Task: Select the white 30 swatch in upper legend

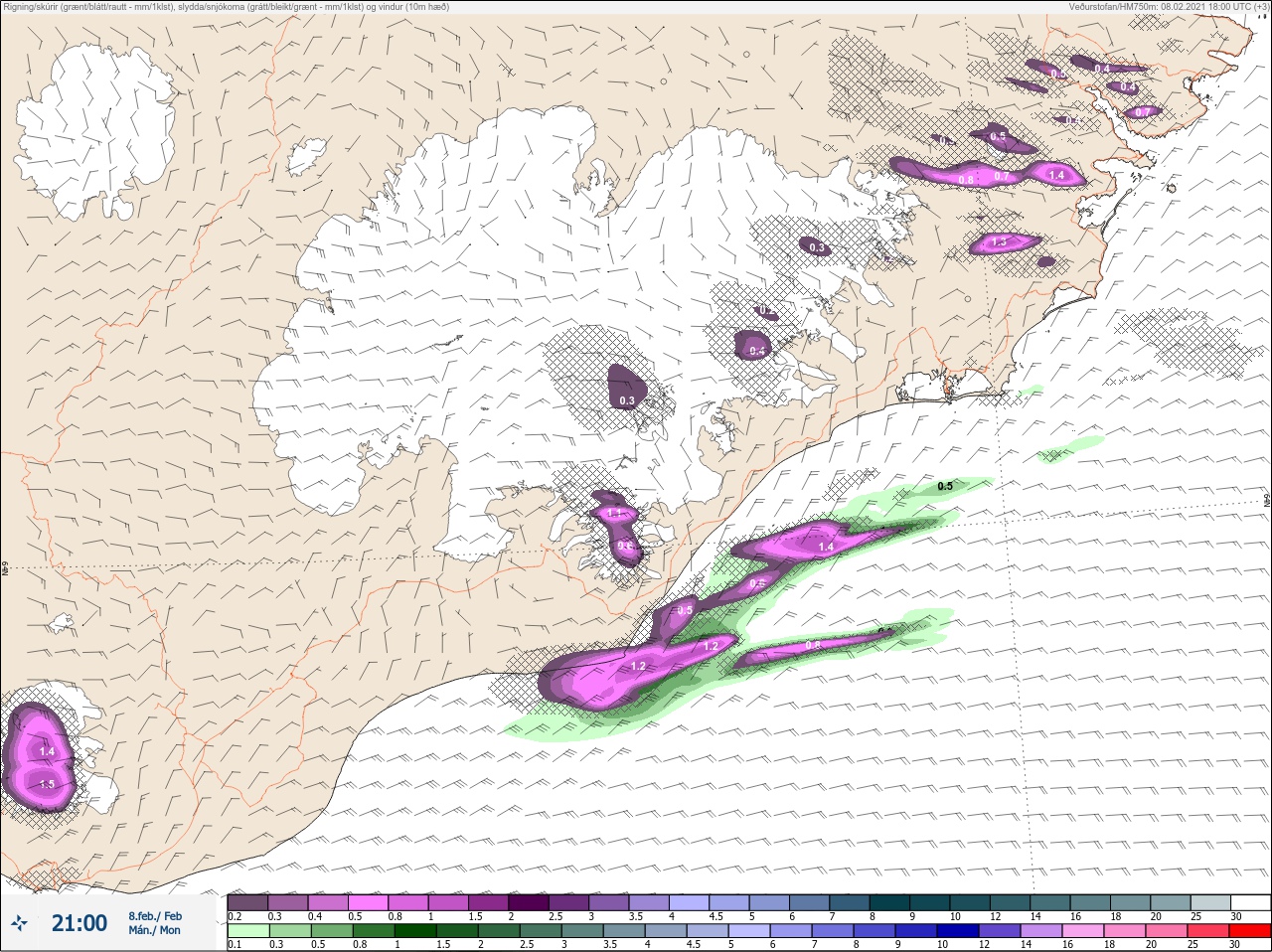Action: 1250,902
